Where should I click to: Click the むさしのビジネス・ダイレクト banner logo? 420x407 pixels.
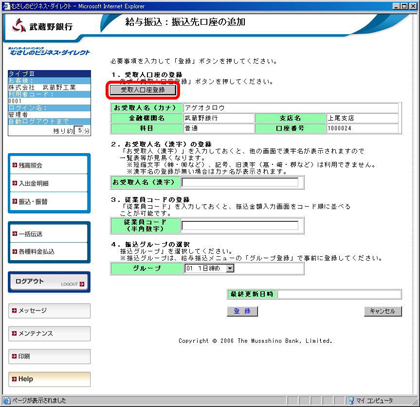(49, 51)
